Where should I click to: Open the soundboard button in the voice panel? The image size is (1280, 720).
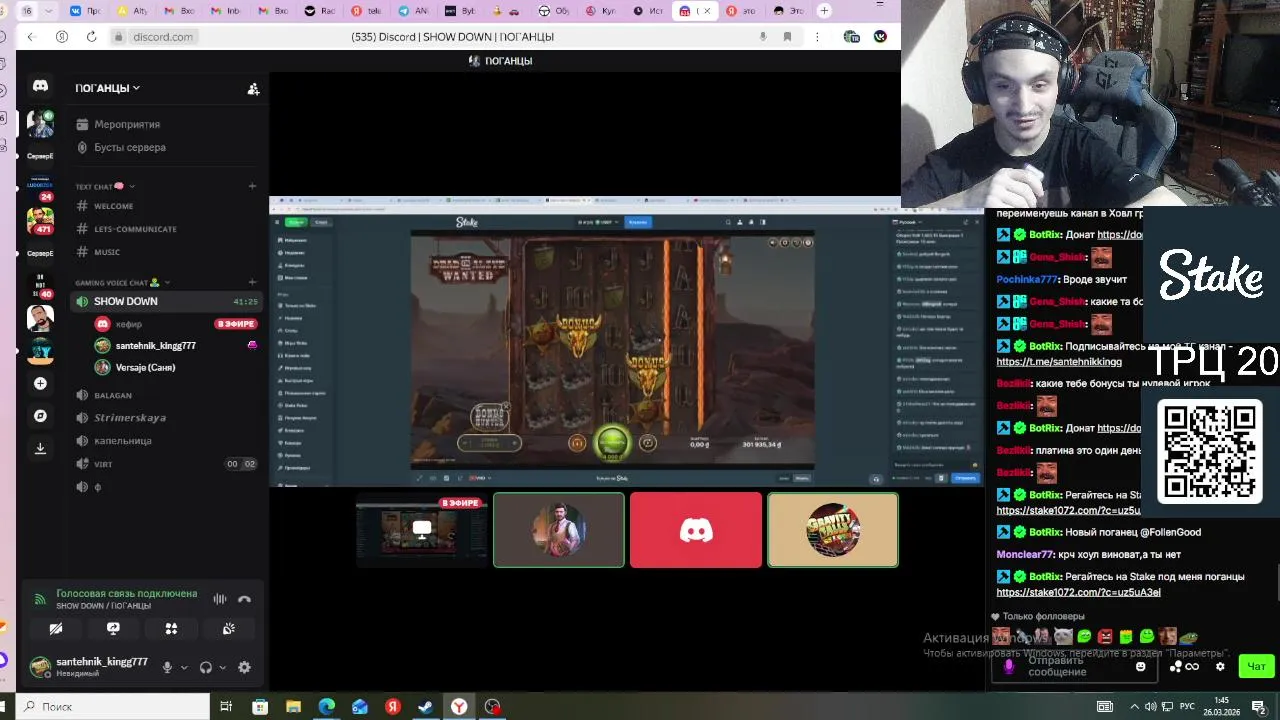(229, 628)
